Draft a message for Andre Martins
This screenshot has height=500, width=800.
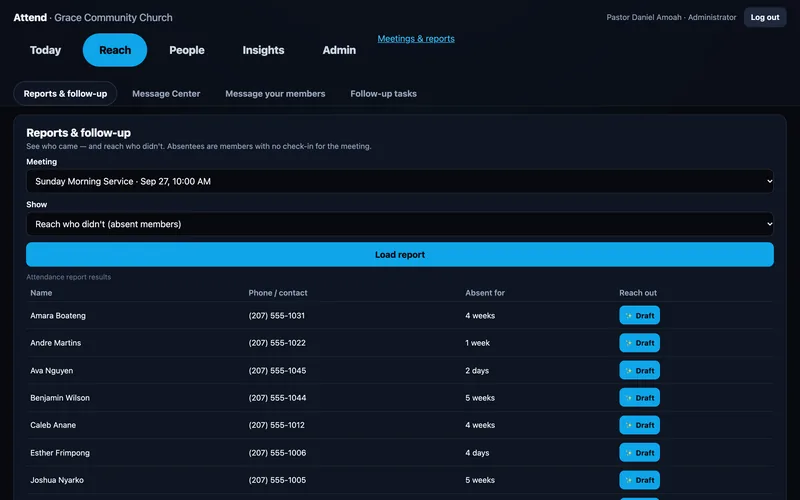pos(639,343)
